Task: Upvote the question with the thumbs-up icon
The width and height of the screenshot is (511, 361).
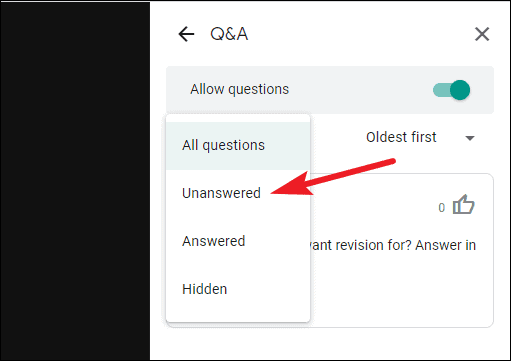Action: pyautogui.click(x=463, y=204)
